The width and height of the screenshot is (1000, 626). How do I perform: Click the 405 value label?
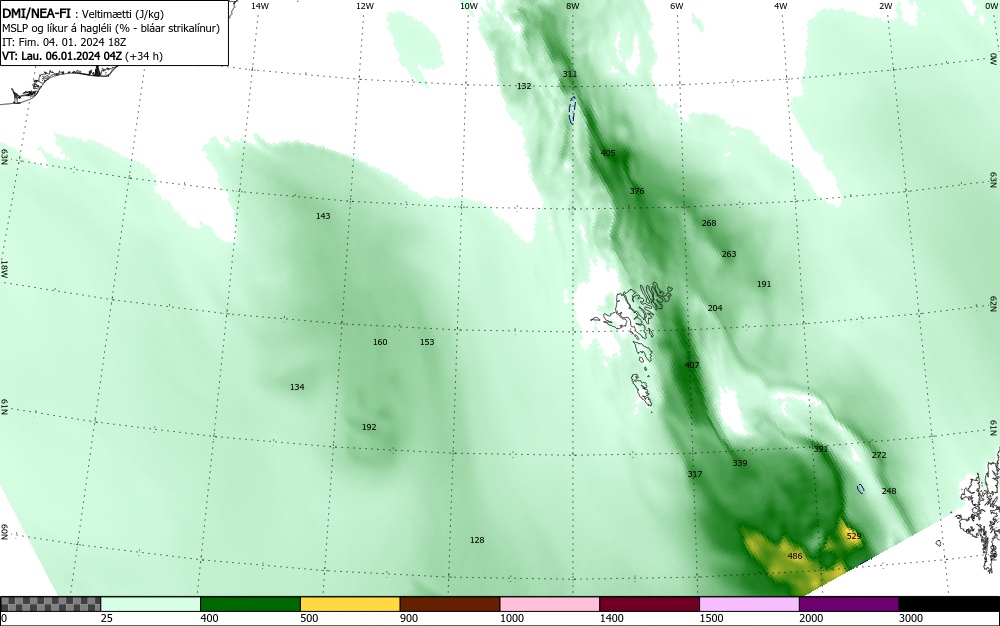pyautogui.click(x=608, y=153)
